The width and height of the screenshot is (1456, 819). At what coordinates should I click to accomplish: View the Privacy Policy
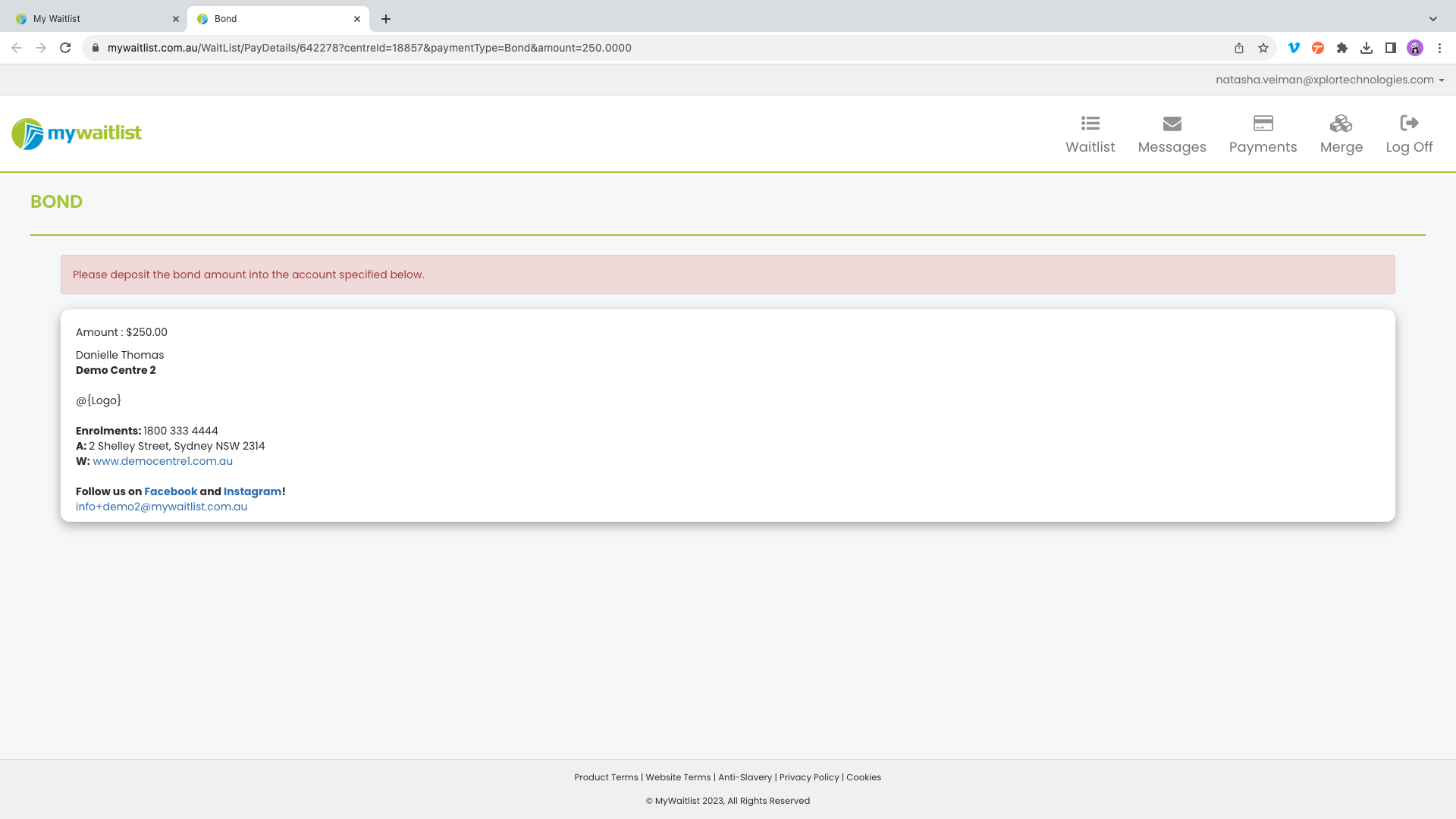809,777
